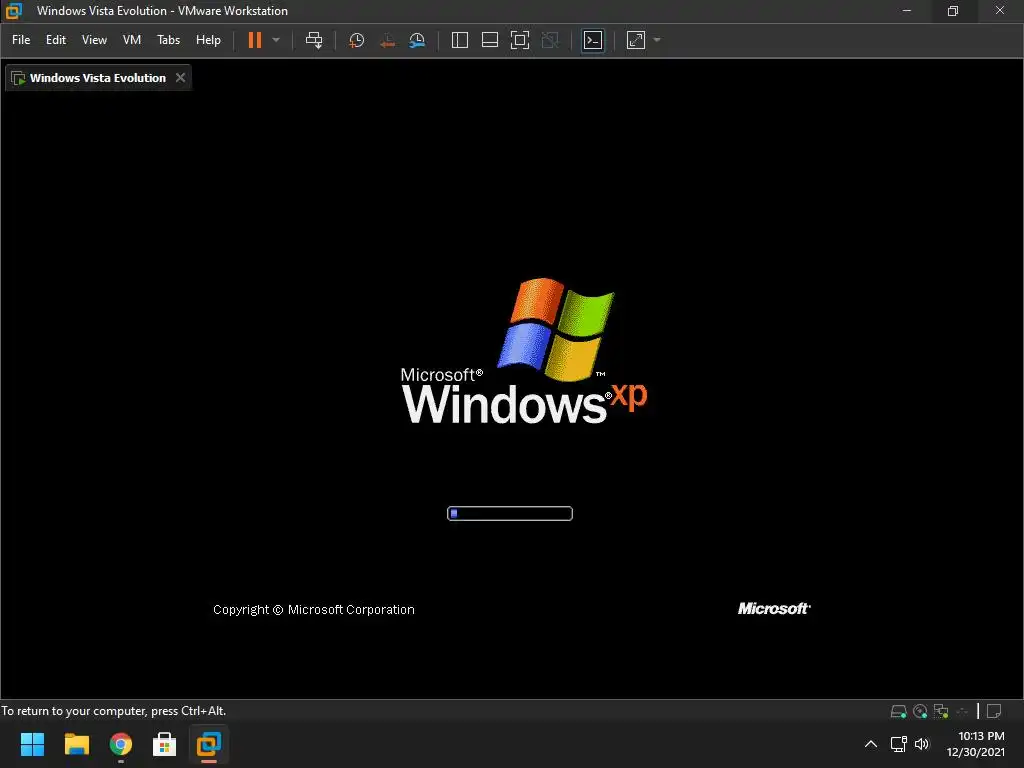Open the clock showing 10:13 PM
Image resolution: width=1024 pixels, height=768 pixels.
[976, 744]
